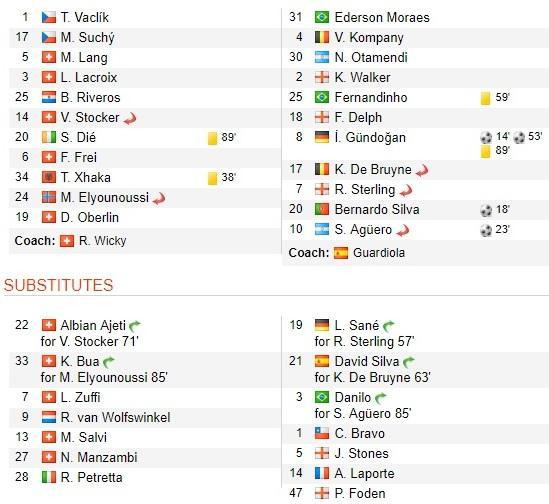Screen dimensions: 549x504
Task: Open player İ. Gündoğan's name link
Action: [x=370, y=137]
